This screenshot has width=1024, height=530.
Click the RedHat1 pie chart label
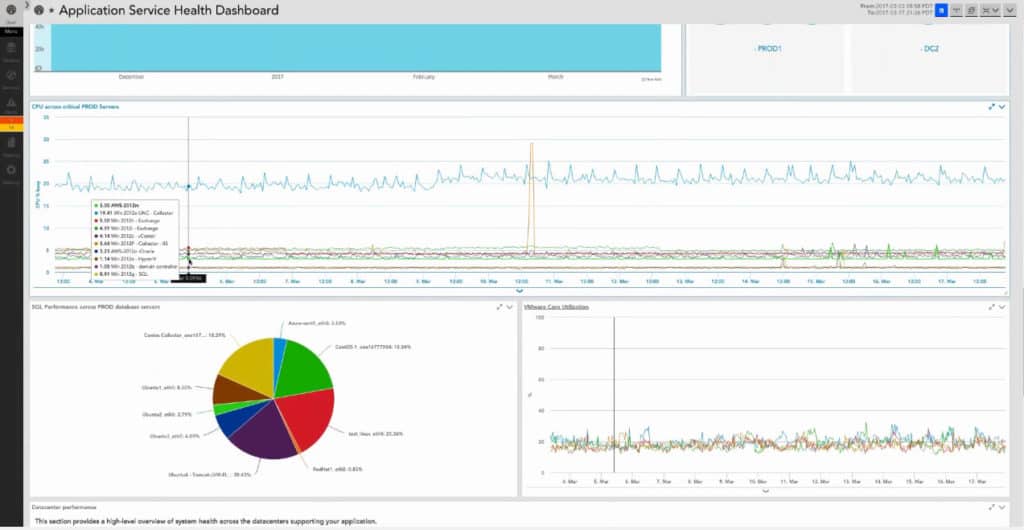pos(337,469)
